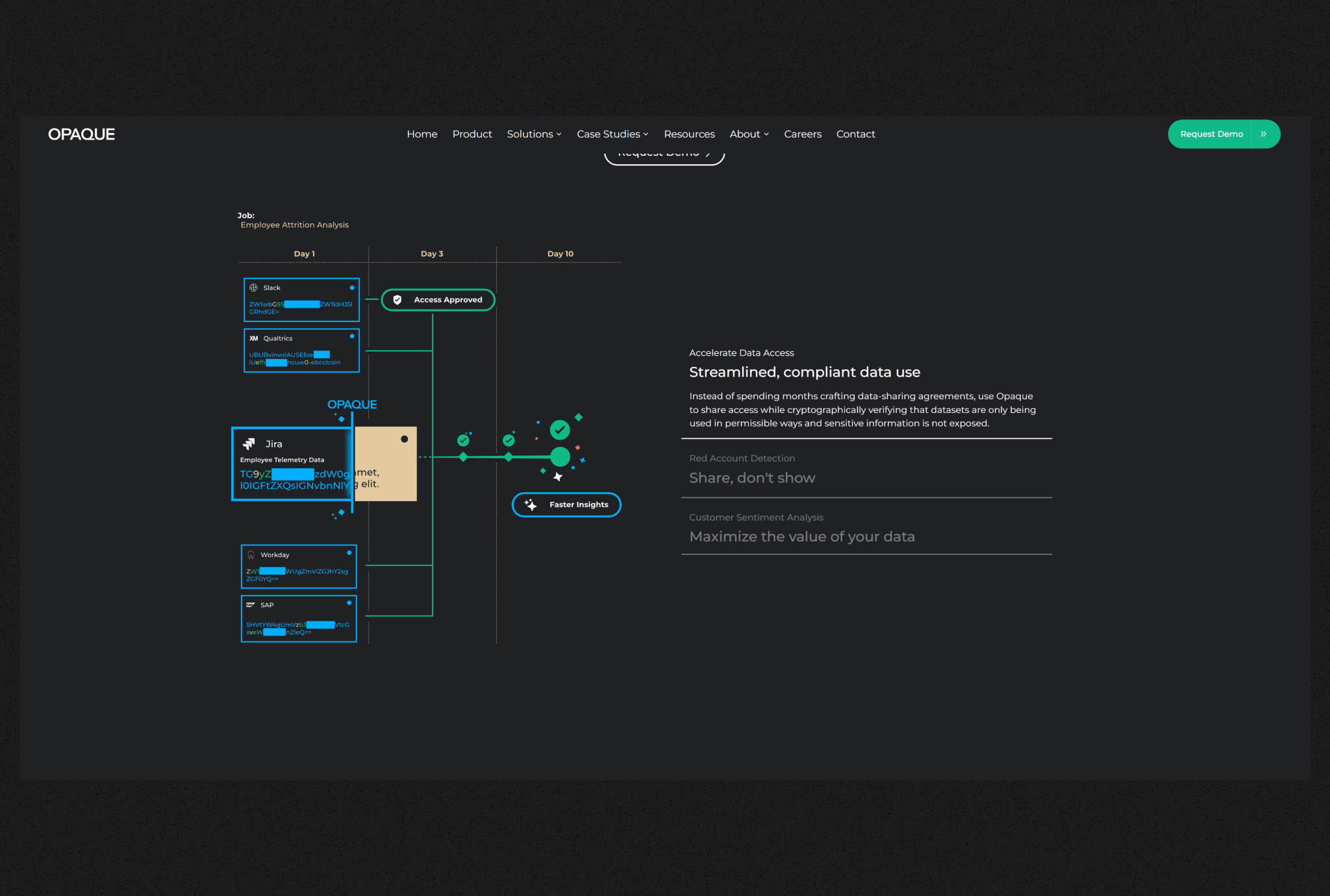Click the SAP logo icon
This screenshot has width=1330, height=896.
[x=251, y=605]
